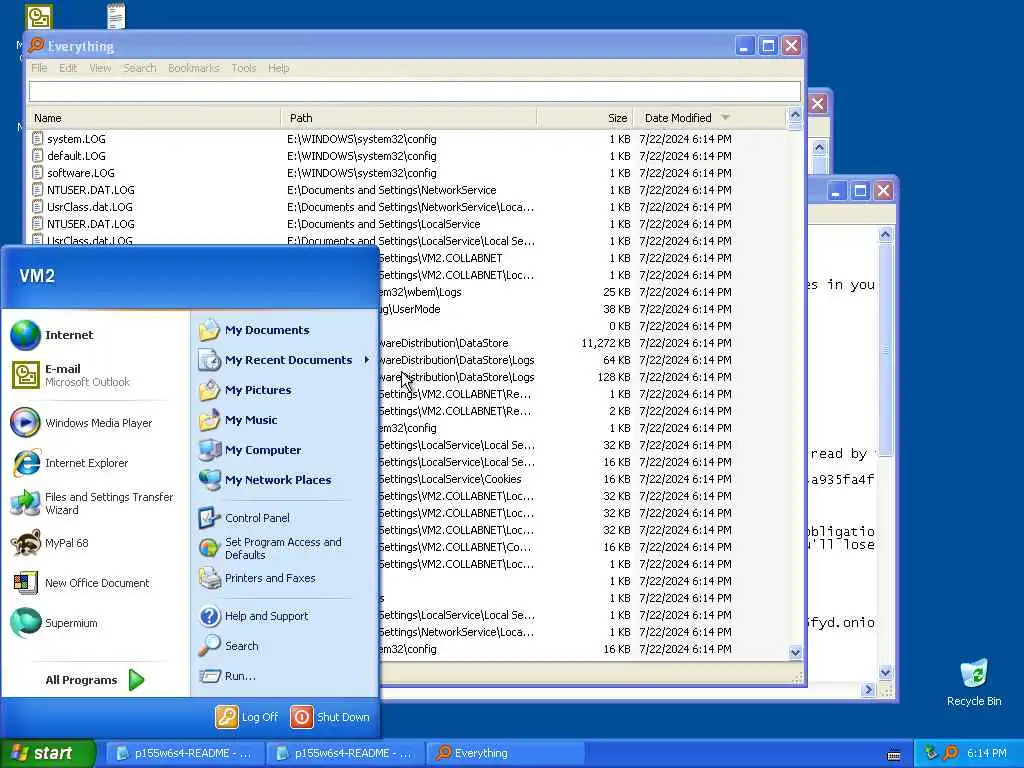Screen dimensions: 1024x768
Task: Open My Pictures folder
Action: [x=244, y=390]
